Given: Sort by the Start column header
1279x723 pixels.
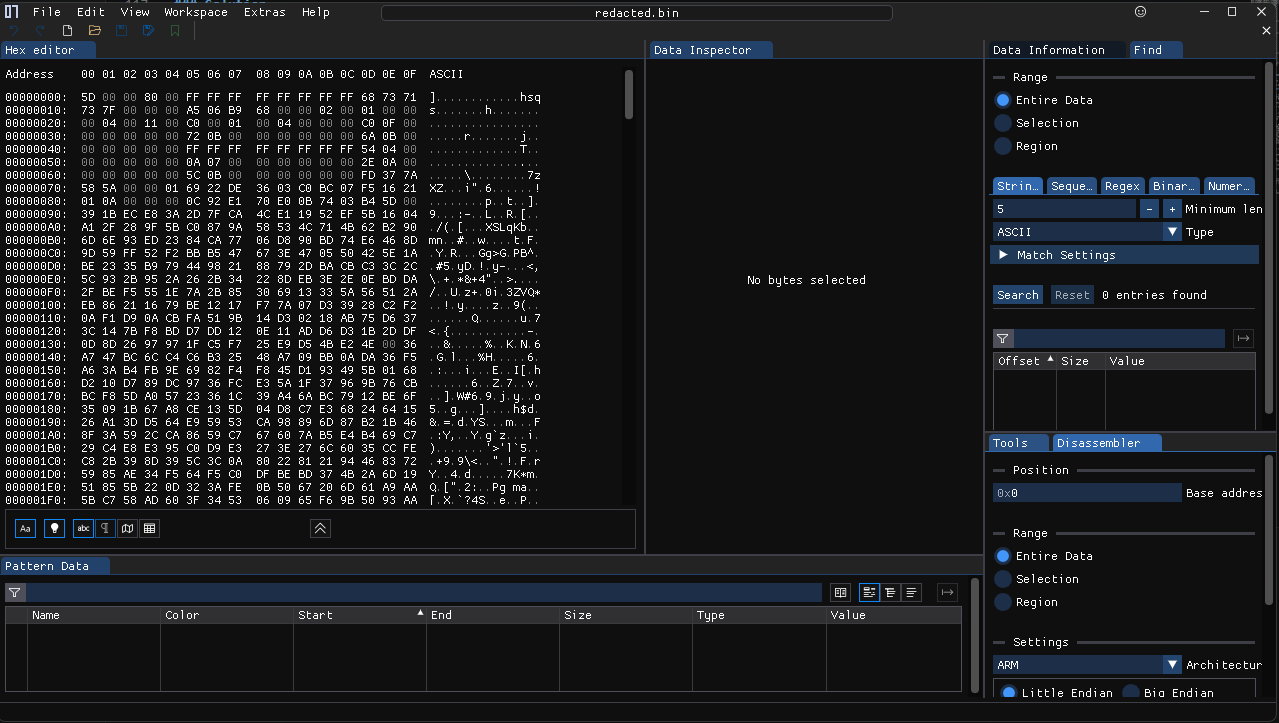Looking at the screenshot, I should click(359, 615).
